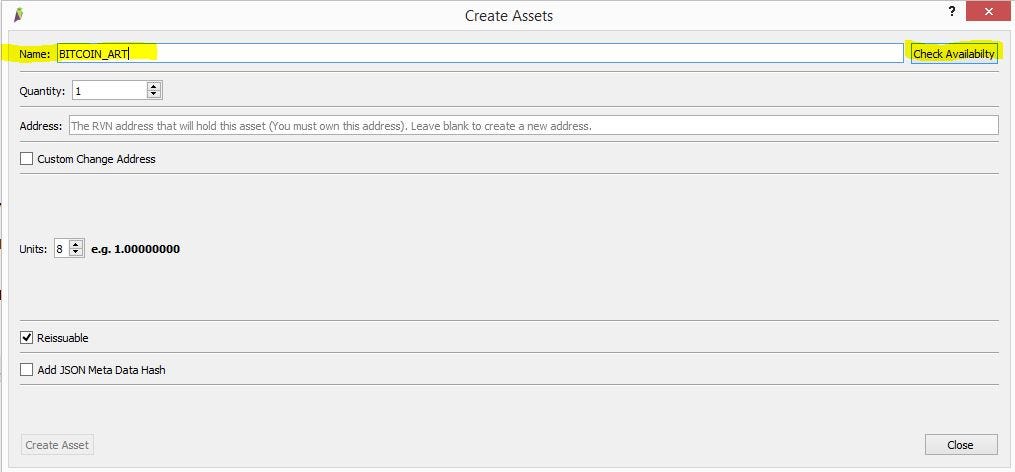
Task: Decrease Units with the down arrow
Action: pyautogui.click(x=76, y=253)
